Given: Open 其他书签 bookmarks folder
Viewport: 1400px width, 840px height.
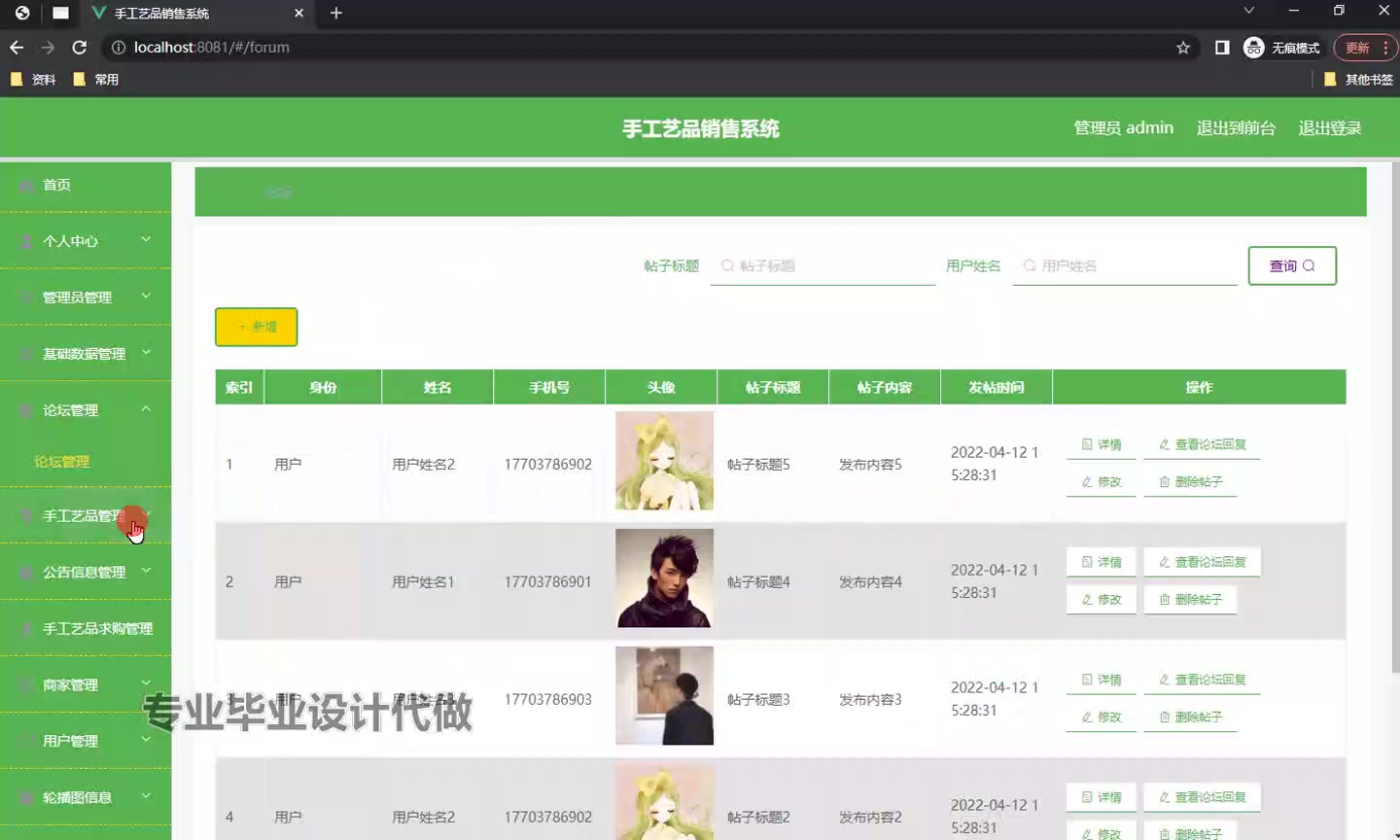Looking at the screenshot, I should [1359, 80].
